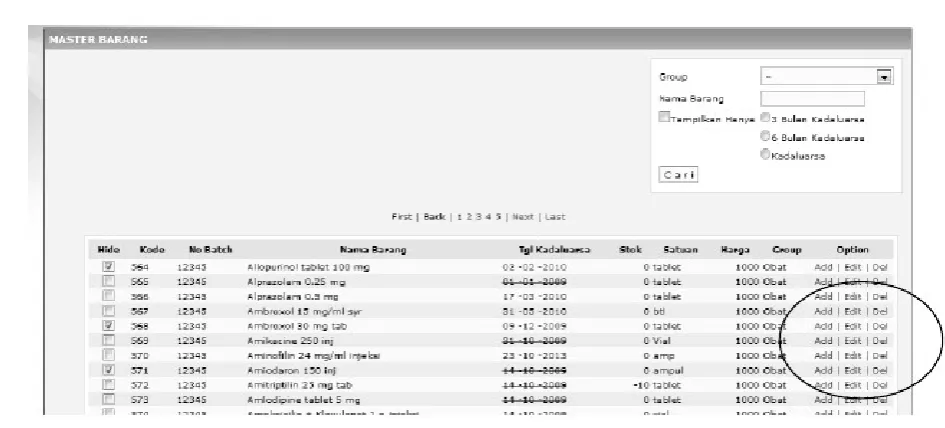The image size is (945, 428).
Task: Click Add for Ambroxol 30 mg tab
Action: click(x=823, y=326)
